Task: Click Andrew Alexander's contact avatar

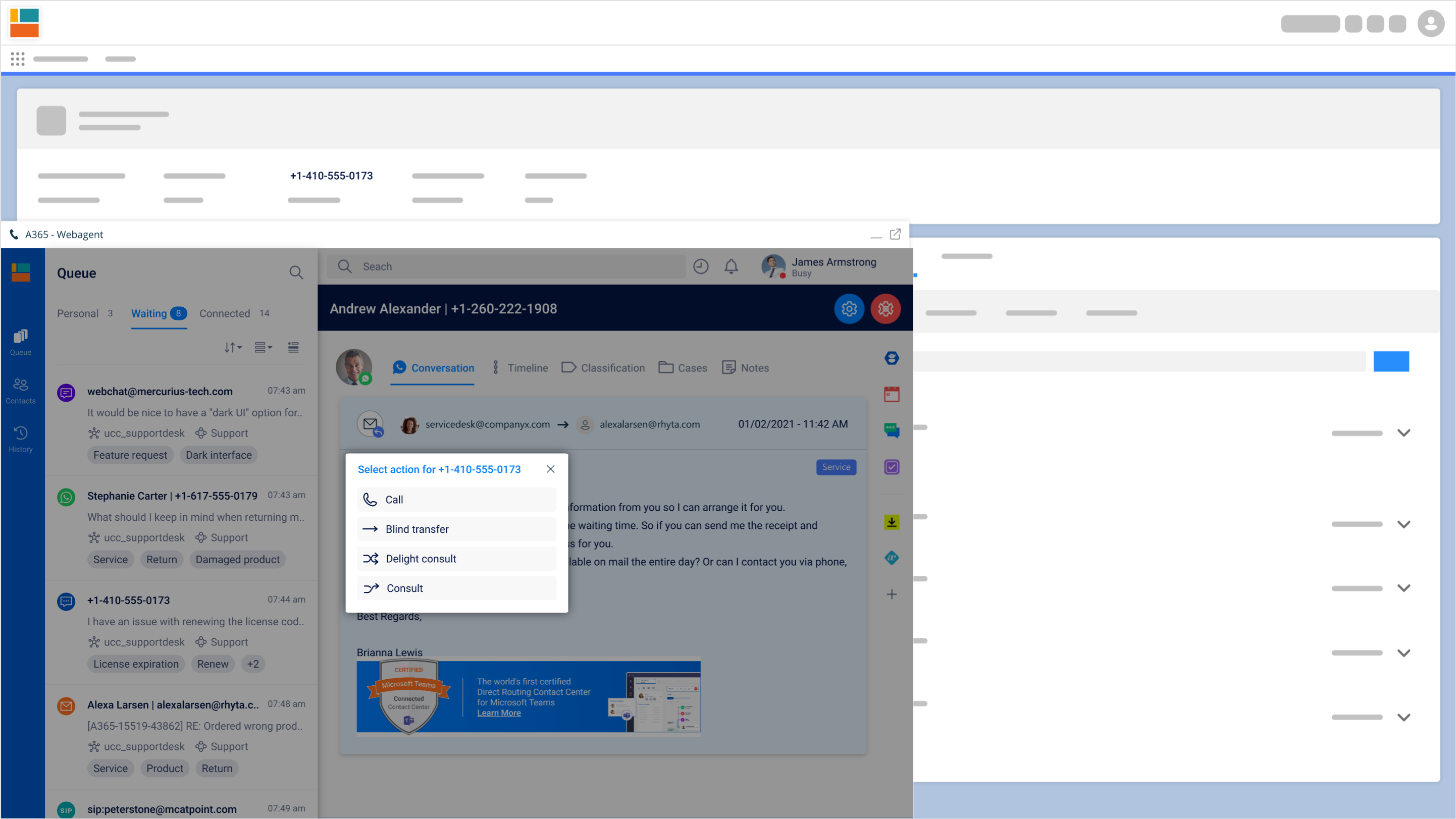Action: [354, 367]
